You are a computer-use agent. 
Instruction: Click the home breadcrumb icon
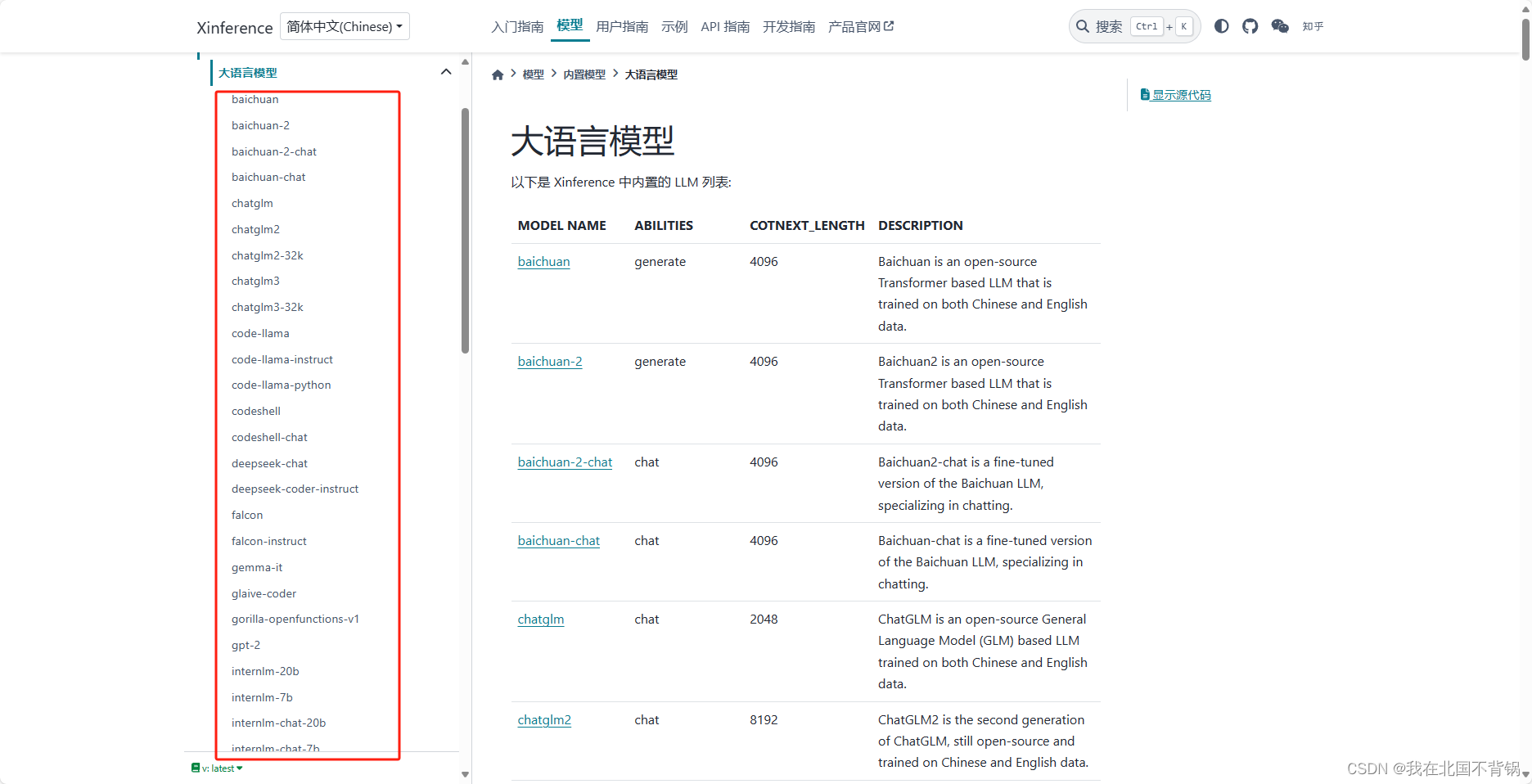498,74
